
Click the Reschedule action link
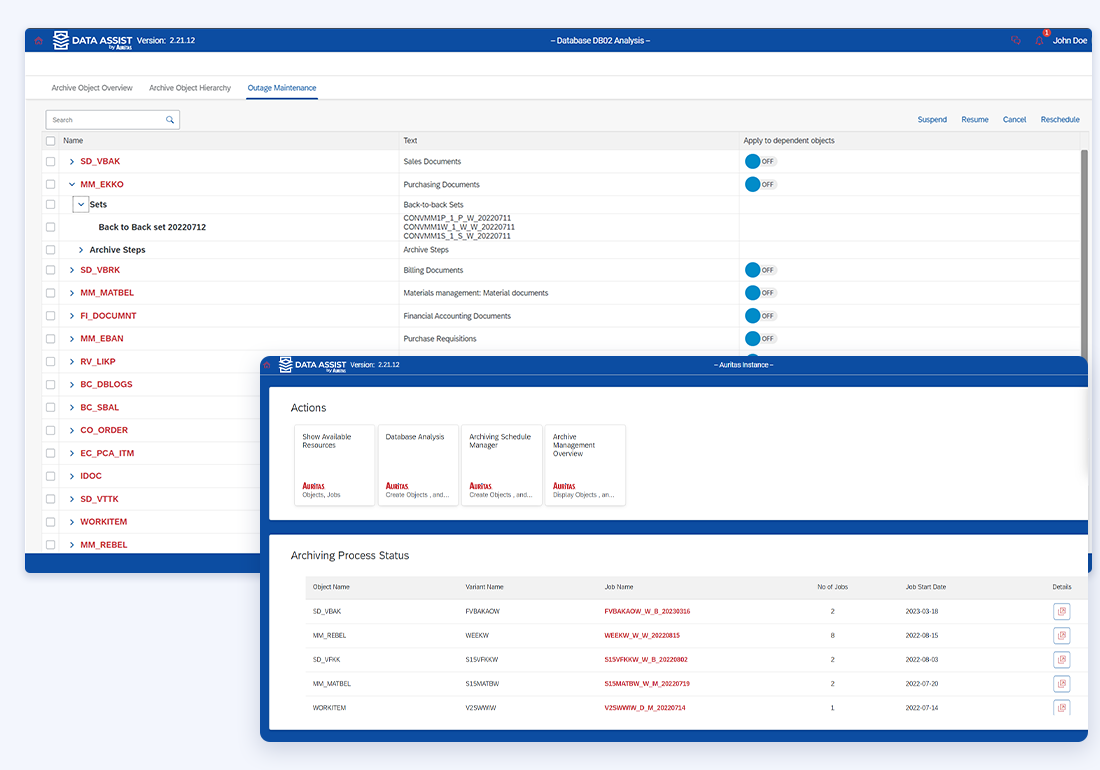1060,120
